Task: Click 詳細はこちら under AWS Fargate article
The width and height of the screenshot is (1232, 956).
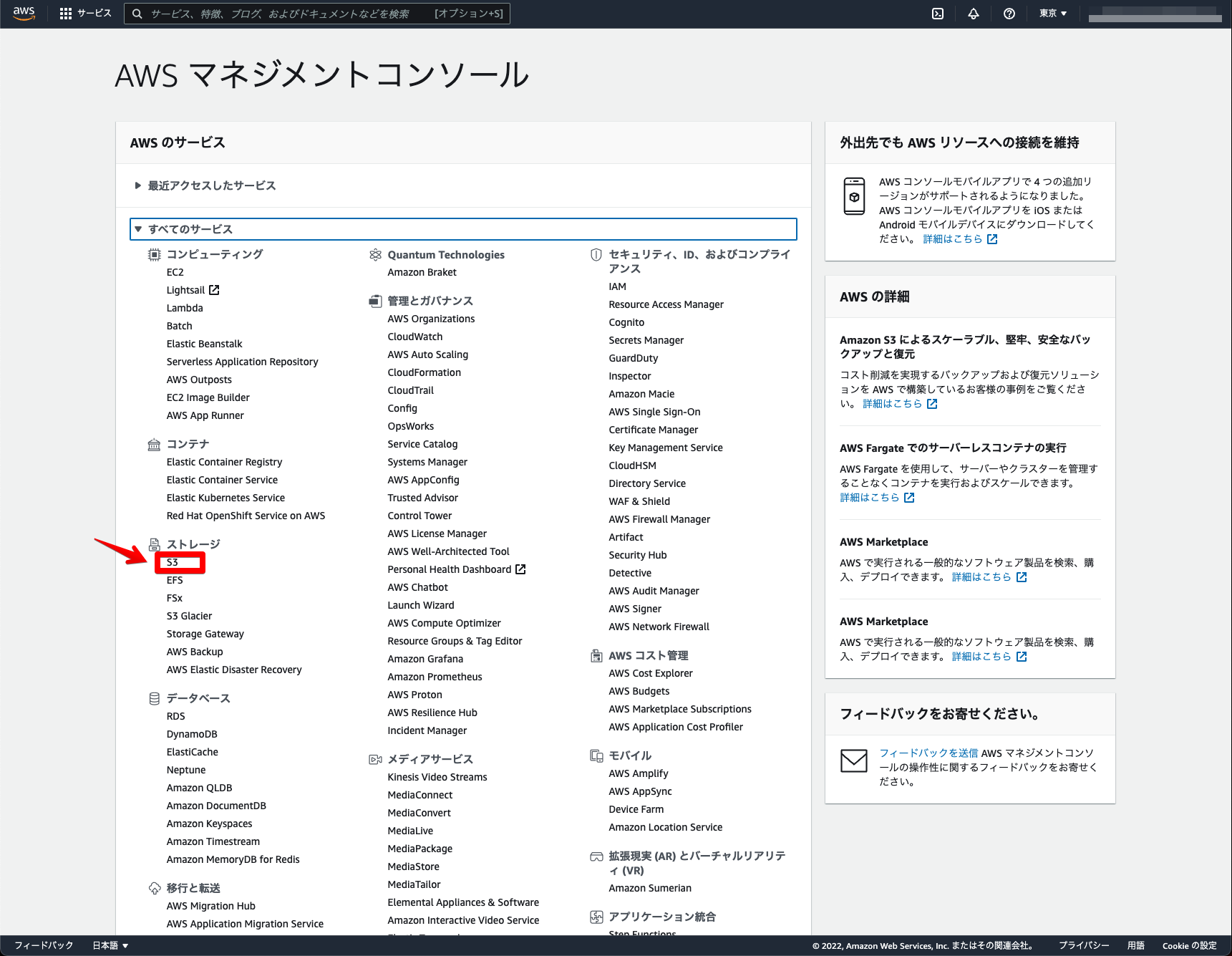Action: coord(869,498)
